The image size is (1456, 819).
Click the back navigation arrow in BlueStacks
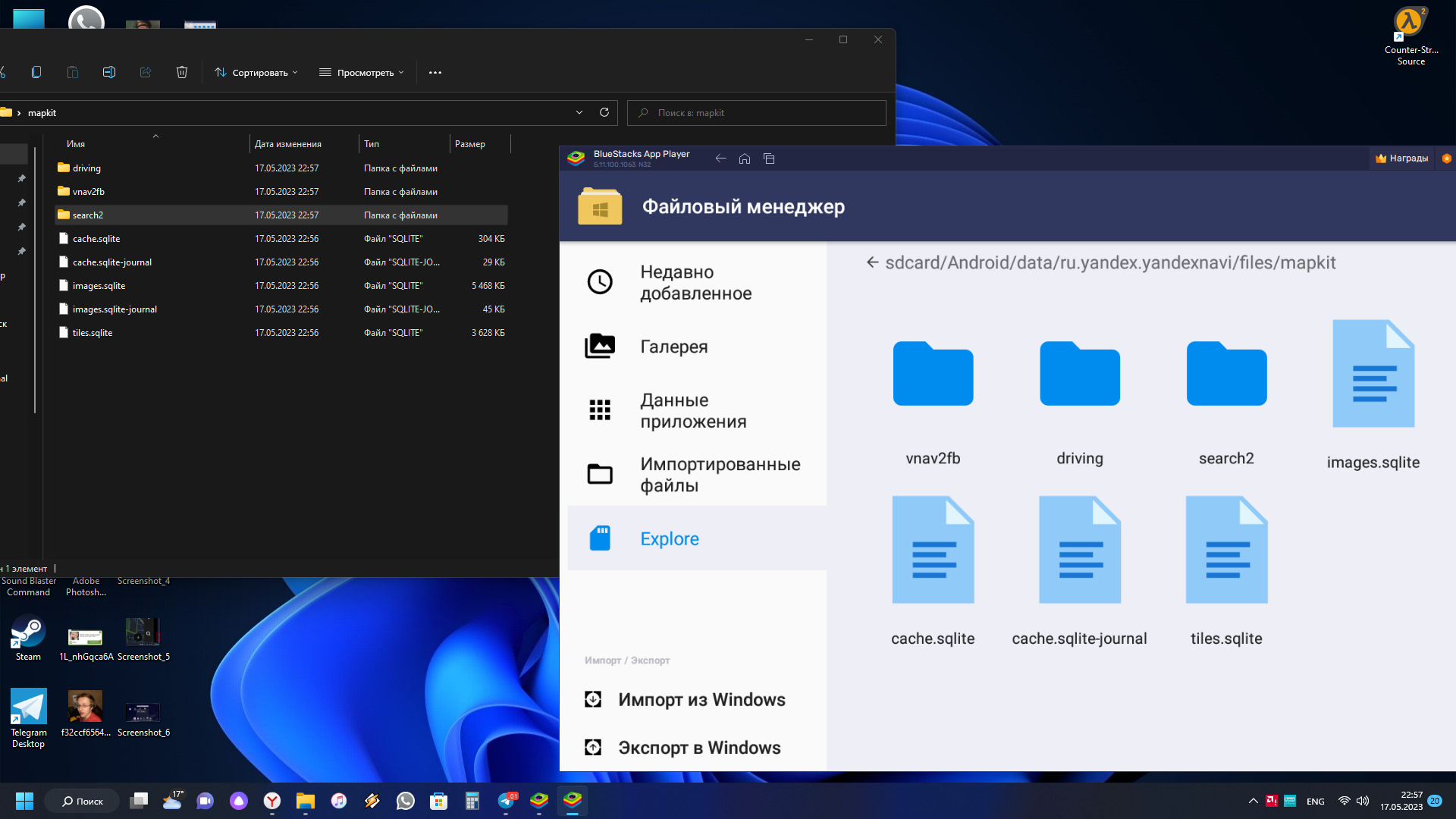pyautogui.click(x=720, y=158)
